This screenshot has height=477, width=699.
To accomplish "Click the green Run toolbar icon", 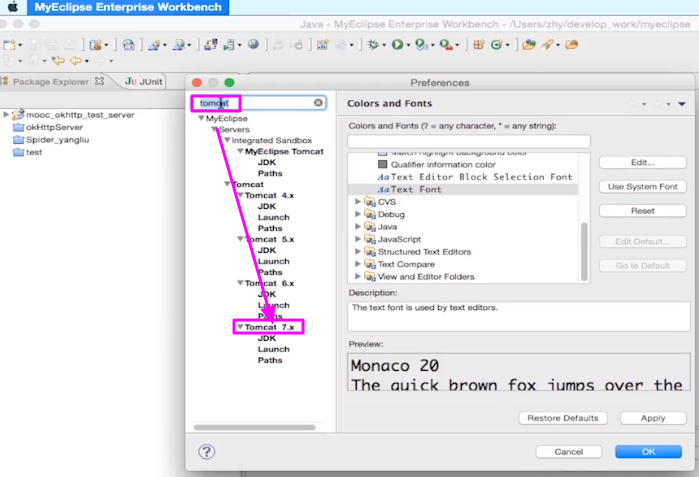I will (x=397, y=45).
